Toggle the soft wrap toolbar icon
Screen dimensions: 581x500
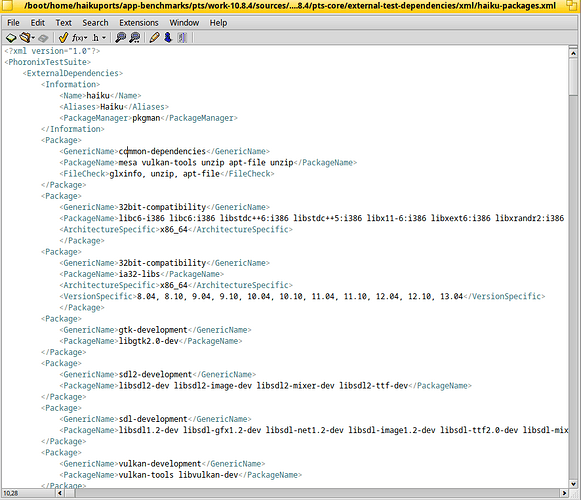point(182,38)
